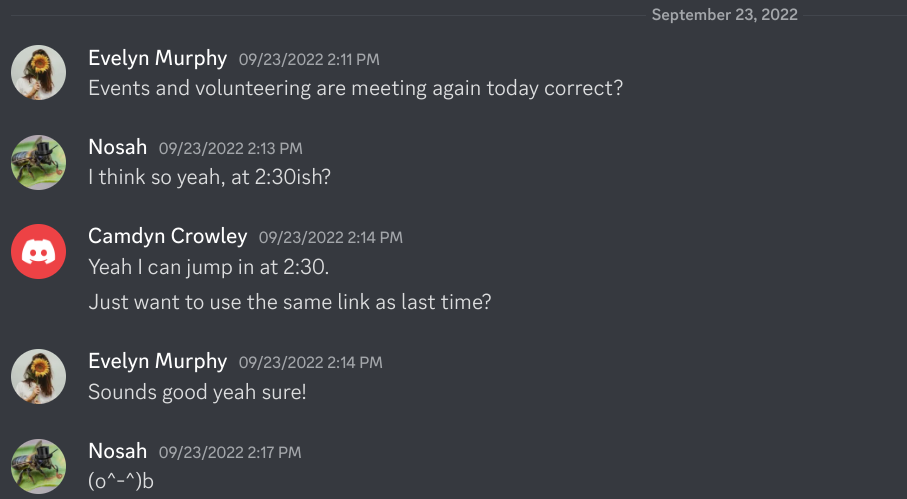Click the Evelyn Murphy username above "Sounds good yeah sure!"
The height and width of the screenshot is (499, 907).
click(158, 362)
